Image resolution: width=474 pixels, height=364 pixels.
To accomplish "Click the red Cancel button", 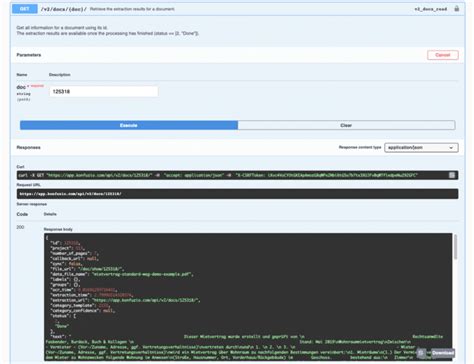I will pos(443,55).
